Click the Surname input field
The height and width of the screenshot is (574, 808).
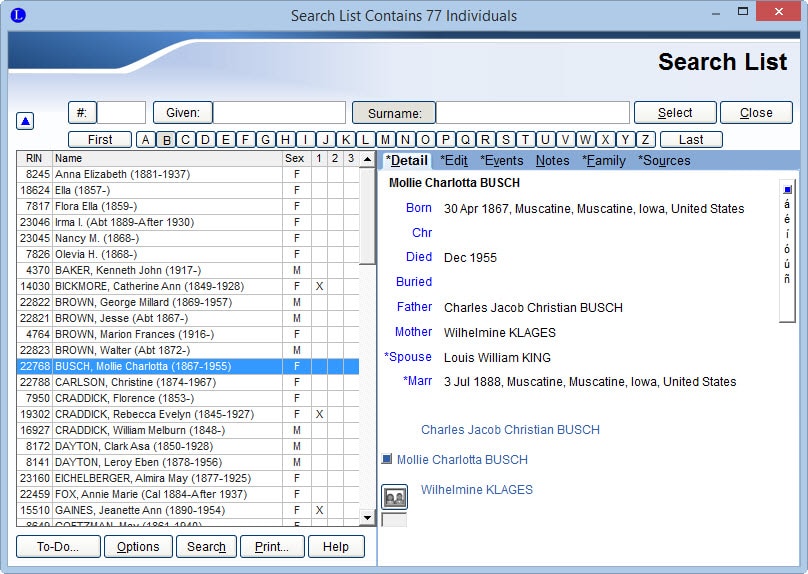[x=533, y=112]
